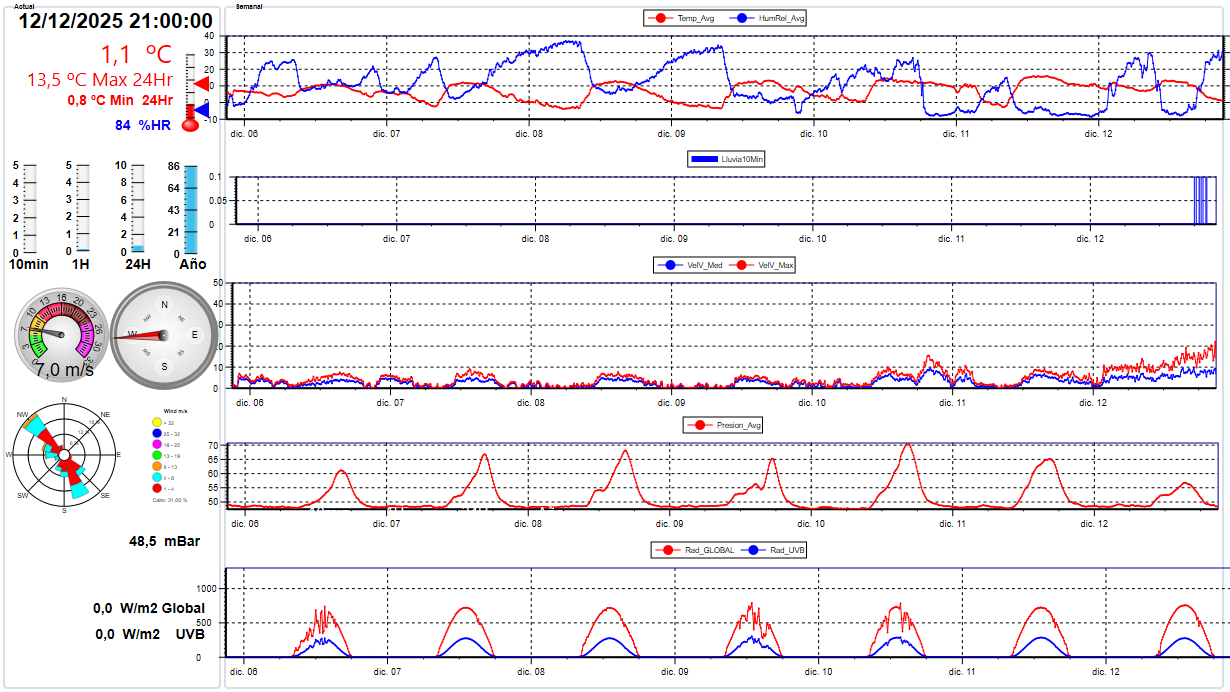
Task: Click the red Rad_GLOBAL legend marker
Action: pos(664,550)
